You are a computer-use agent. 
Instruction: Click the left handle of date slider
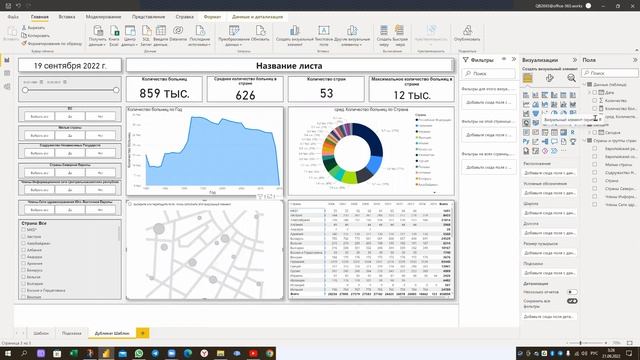[x=25, y=90]
